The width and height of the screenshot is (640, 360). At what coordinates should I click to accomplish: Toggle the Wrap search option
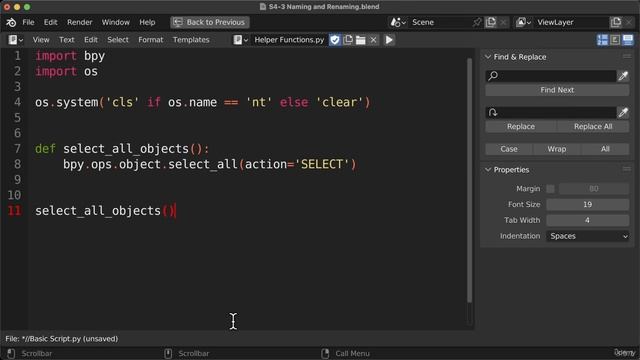pos(557,149)
